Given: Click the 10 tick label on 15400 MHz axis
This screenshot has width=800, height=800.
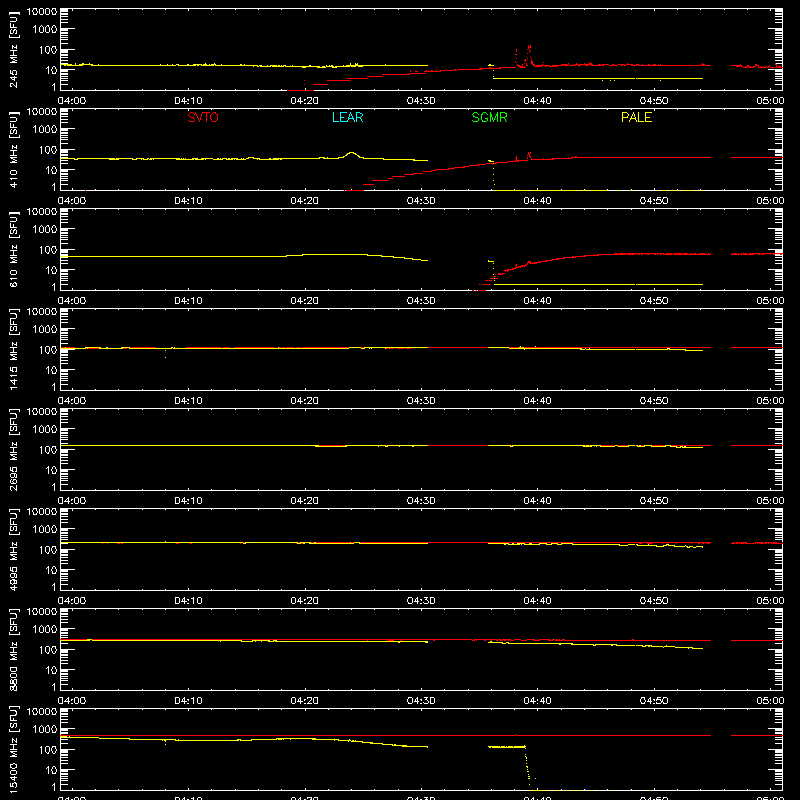Looking at the screenshot, I should coord(51,770).
